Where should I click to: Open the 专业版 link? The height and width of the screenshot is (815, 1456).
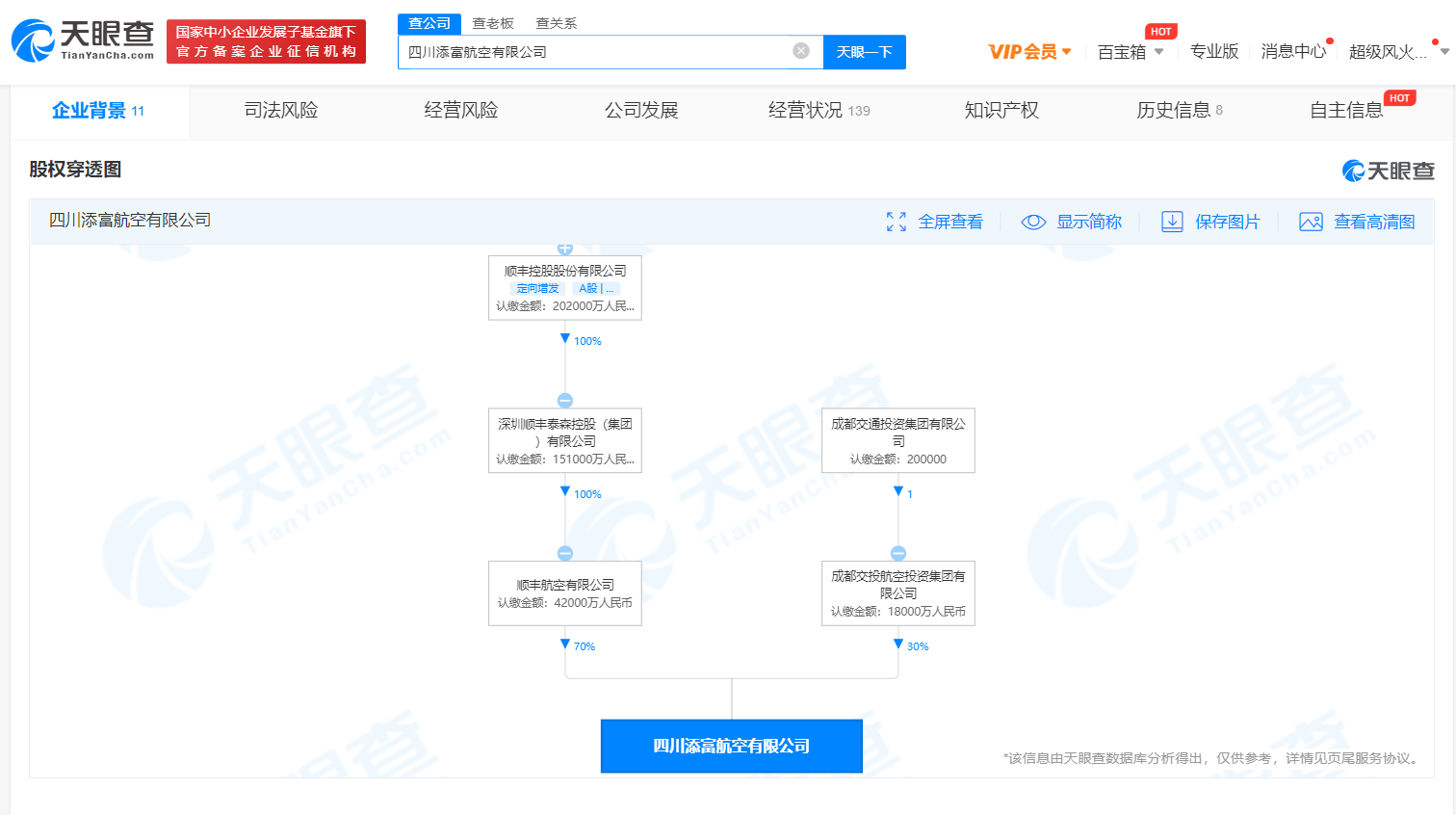tap(1214, 51)
